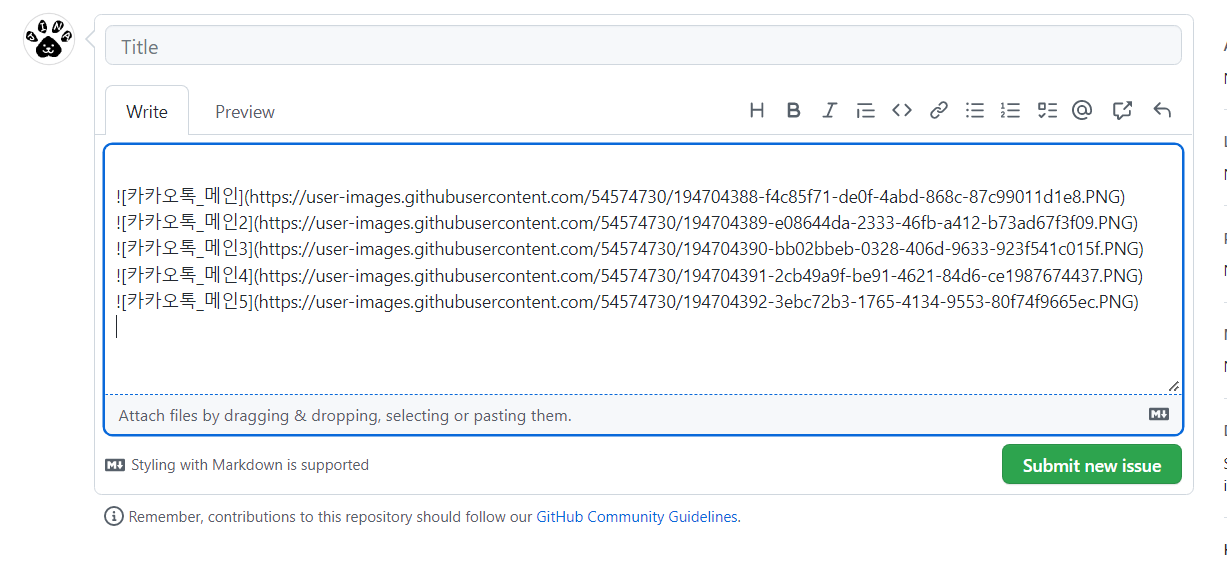1227x567 pixels.
Task: Toggle bold text formatting
Action: [793, 111]
